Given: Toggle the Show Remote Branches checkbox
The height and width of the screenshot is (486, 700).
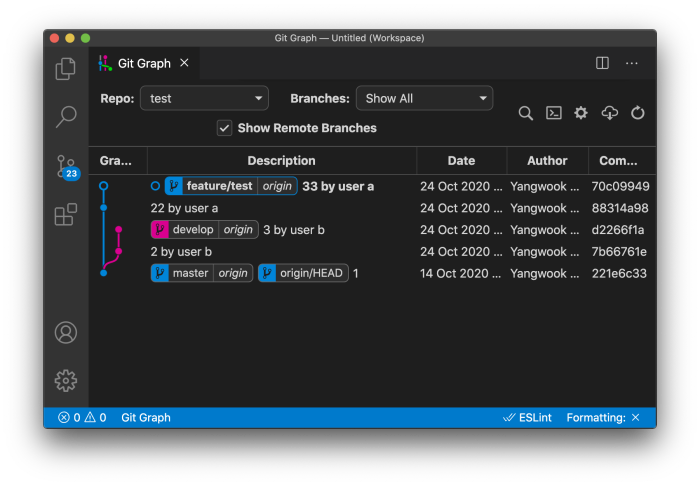Looking at the screenshot, I should pos(225,128).
